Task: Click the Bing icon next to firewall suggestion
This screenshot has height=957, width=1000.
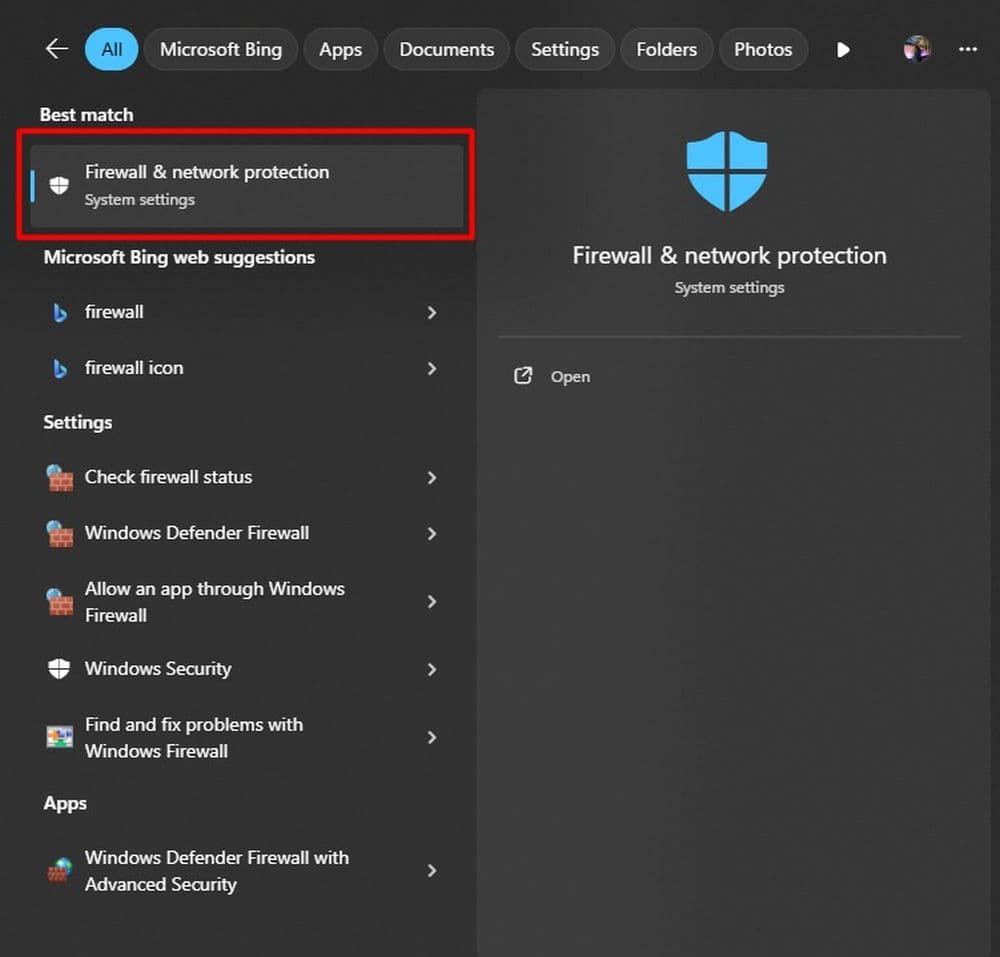Action: pyautogui.click(x=59, y=312)
